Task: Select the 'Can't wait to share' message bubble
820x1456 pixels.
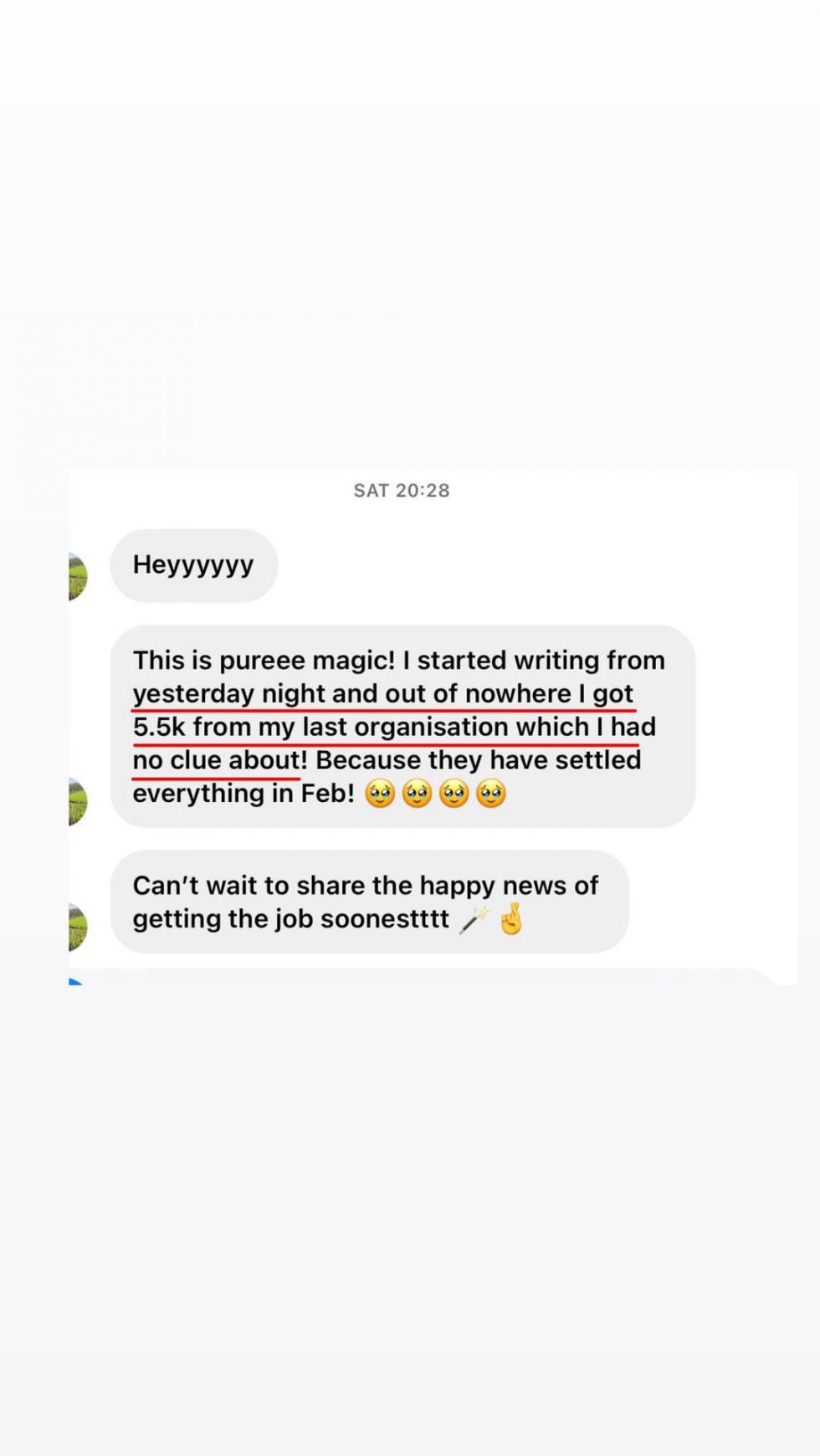Action: click(369, 902)
